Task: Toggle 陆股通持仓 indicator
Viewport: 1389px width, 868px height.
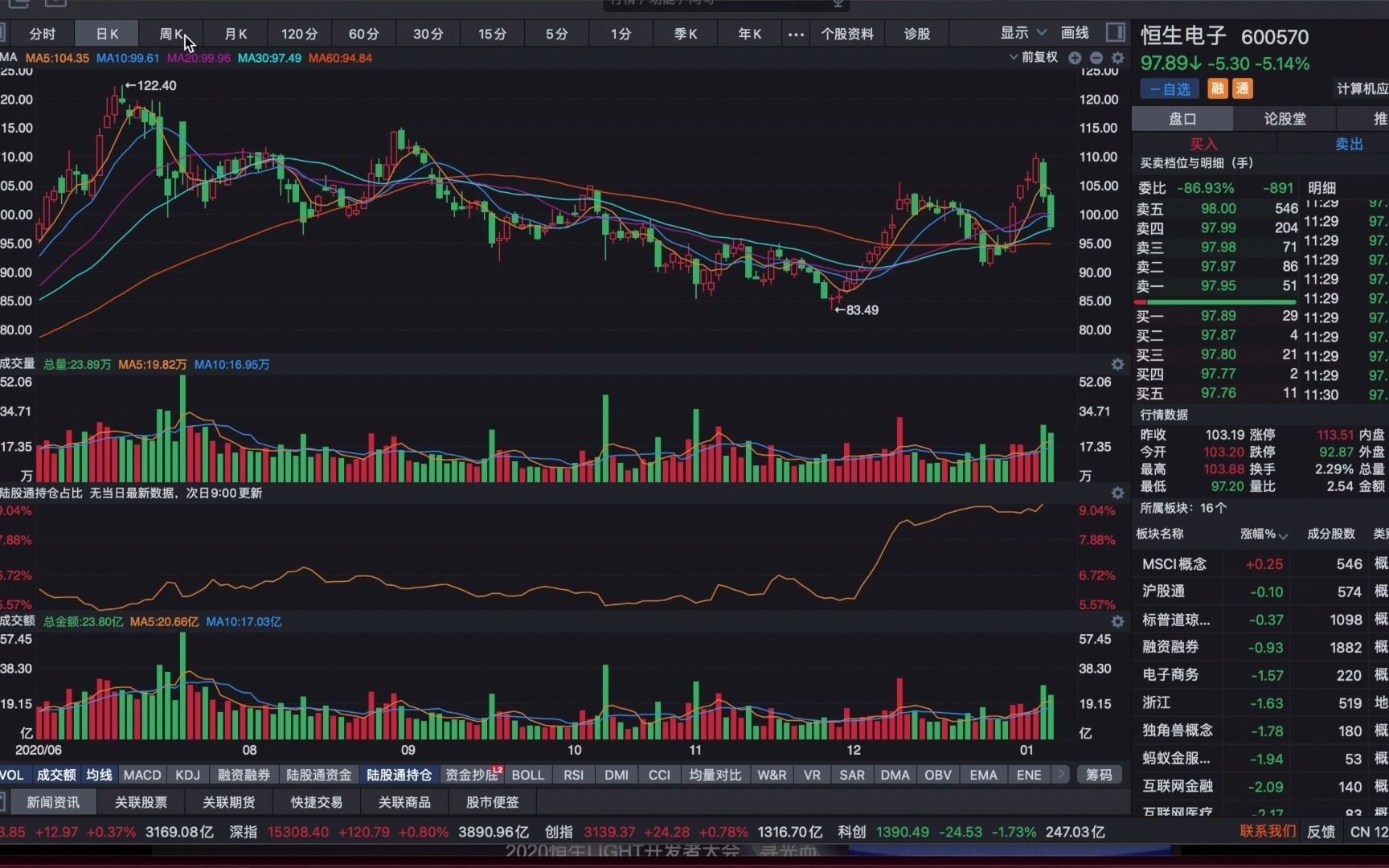Action: coord(399,775)
